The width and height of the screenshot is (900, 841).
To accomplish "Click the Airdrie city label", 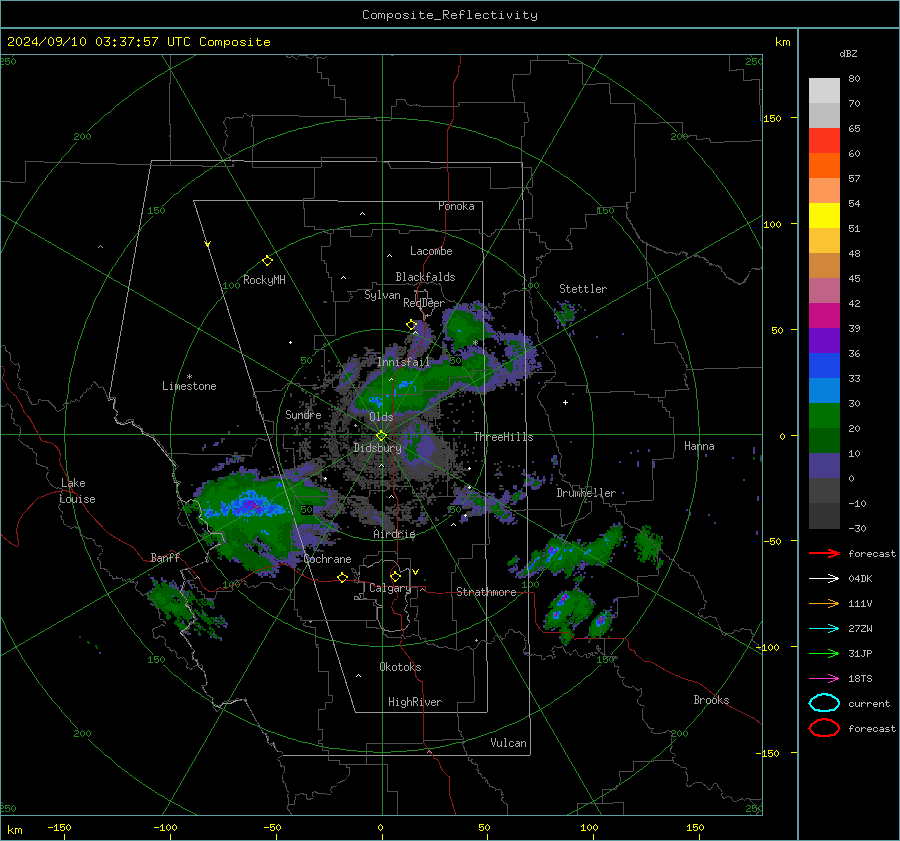I will coord(394,534).
